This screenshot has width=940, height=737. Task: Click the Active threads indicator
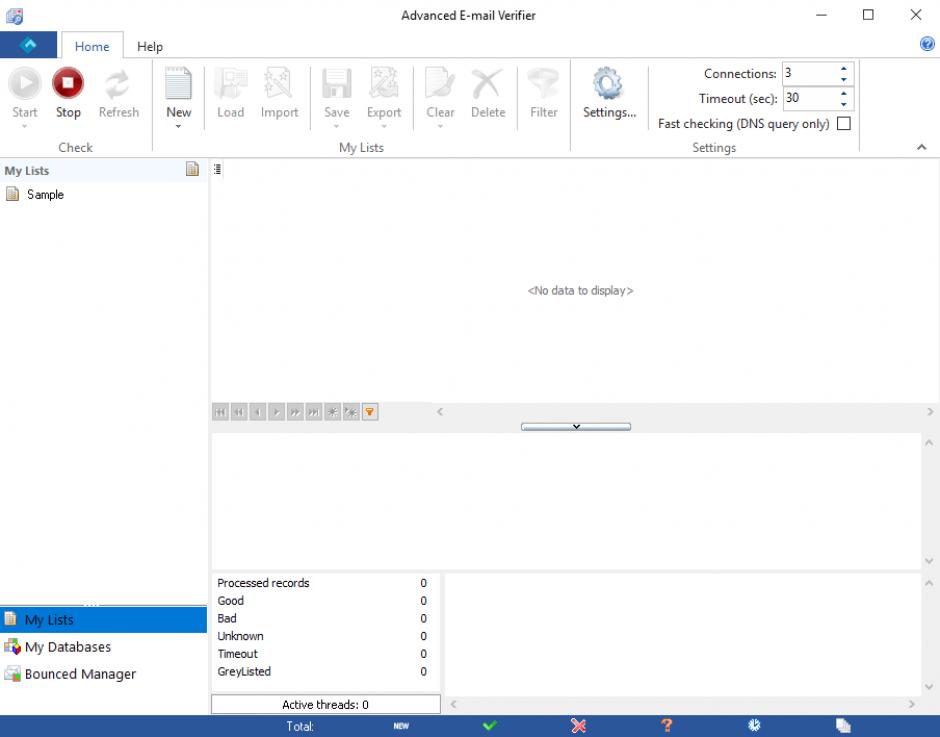[326, 705]
